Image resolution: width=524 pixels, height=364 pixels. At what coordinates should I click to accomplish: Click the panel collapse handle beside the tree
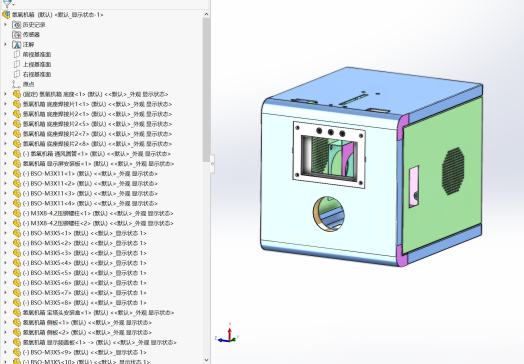tap(212, 164)
